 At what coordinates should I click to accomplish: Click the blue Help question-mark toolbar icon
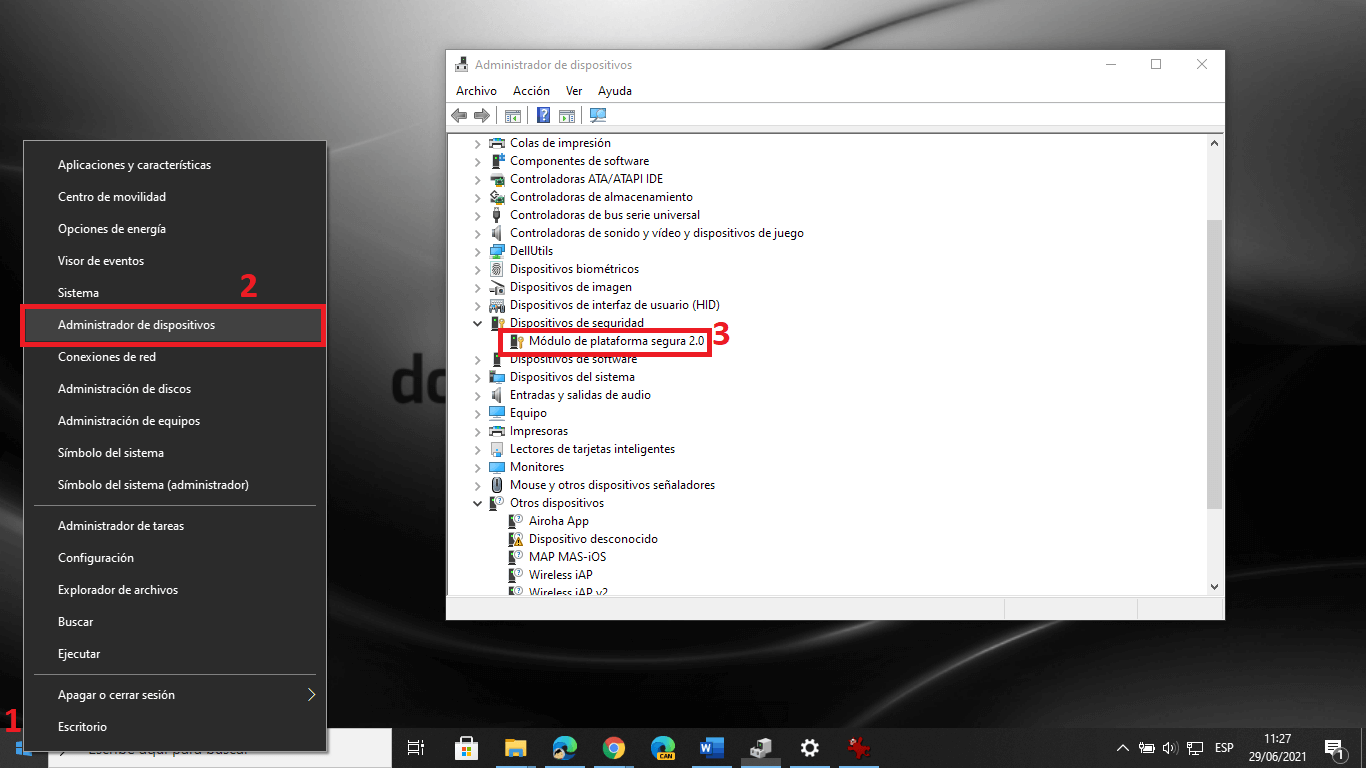tap(544, 115)
